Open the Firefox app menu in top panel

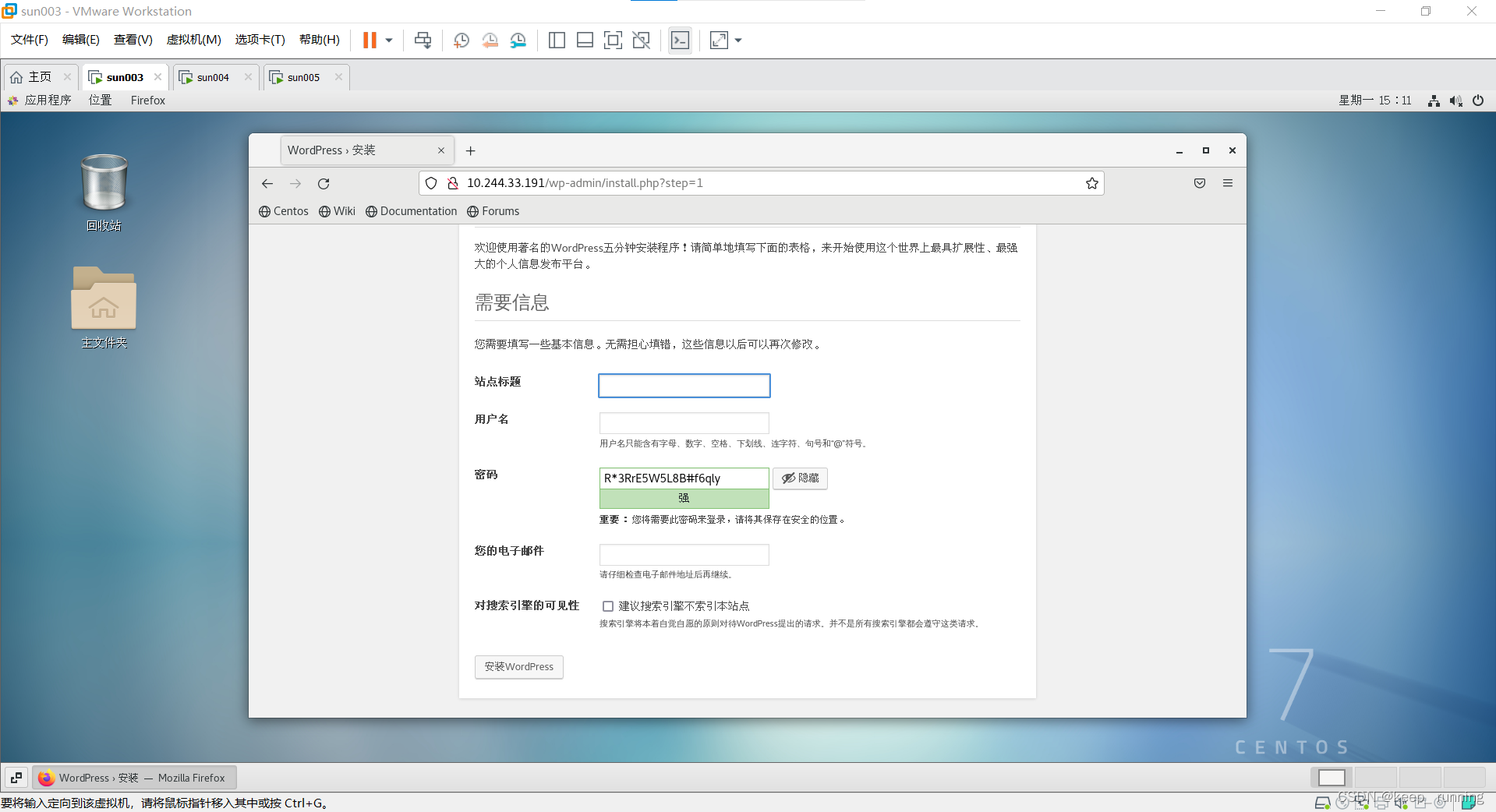[148, 100]
